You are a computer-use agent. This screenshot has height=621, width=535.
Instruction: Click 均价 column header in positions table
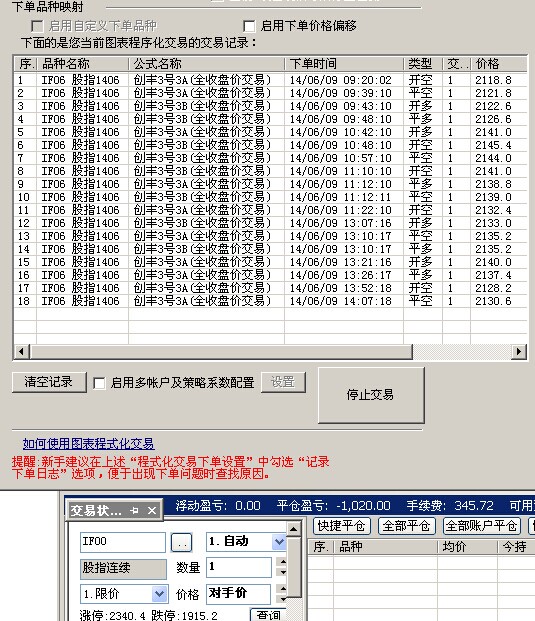coord(468,547)
